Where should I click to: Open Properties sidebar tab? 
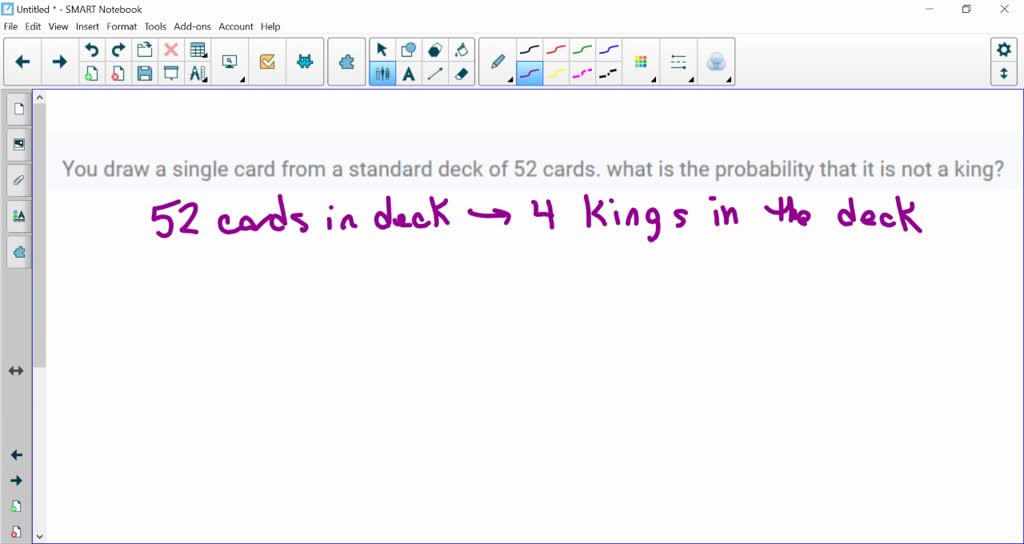coord(18,216)
